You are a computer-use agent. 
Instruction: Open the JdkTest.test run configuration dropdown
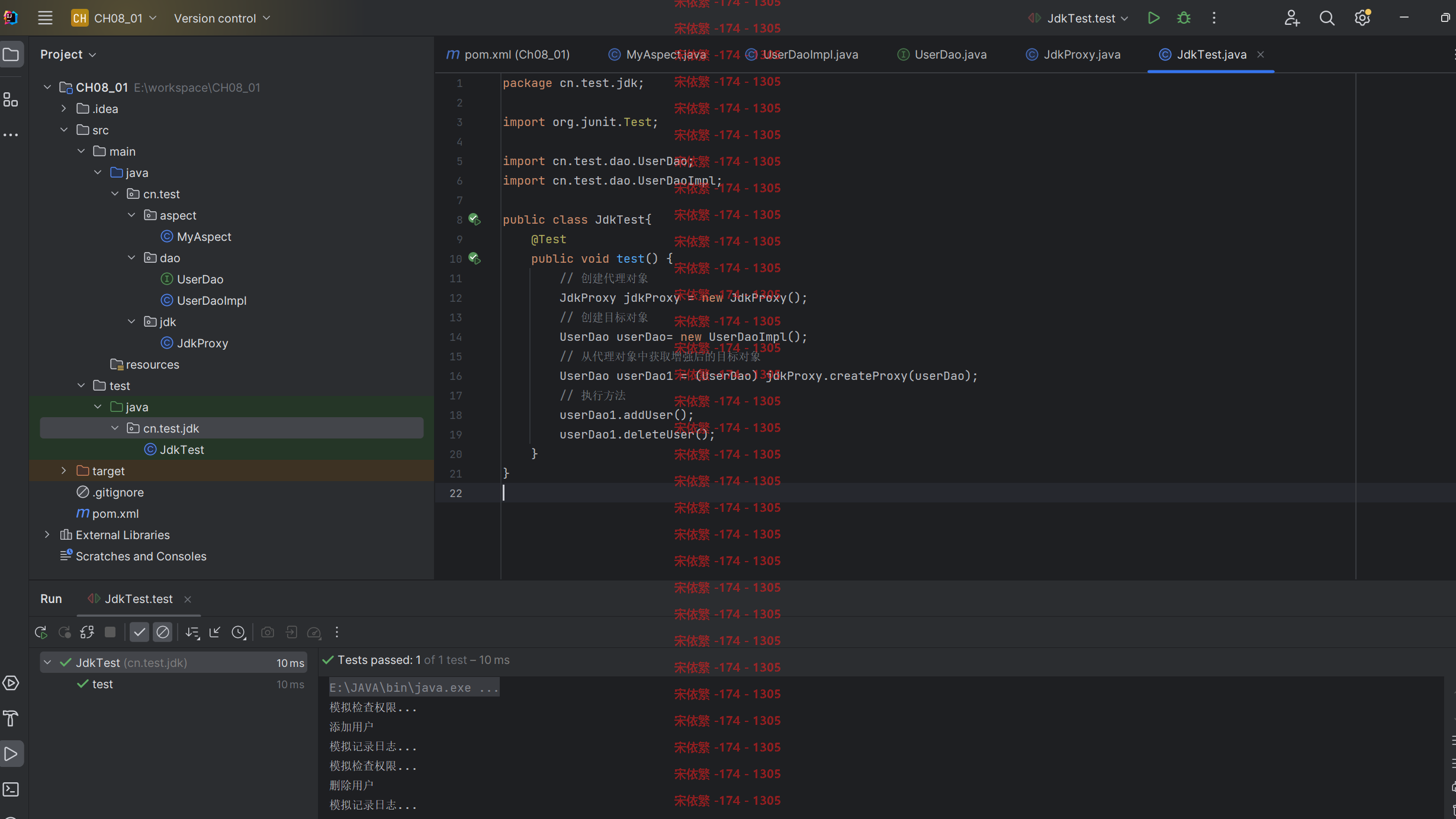tap(1078, 18)
